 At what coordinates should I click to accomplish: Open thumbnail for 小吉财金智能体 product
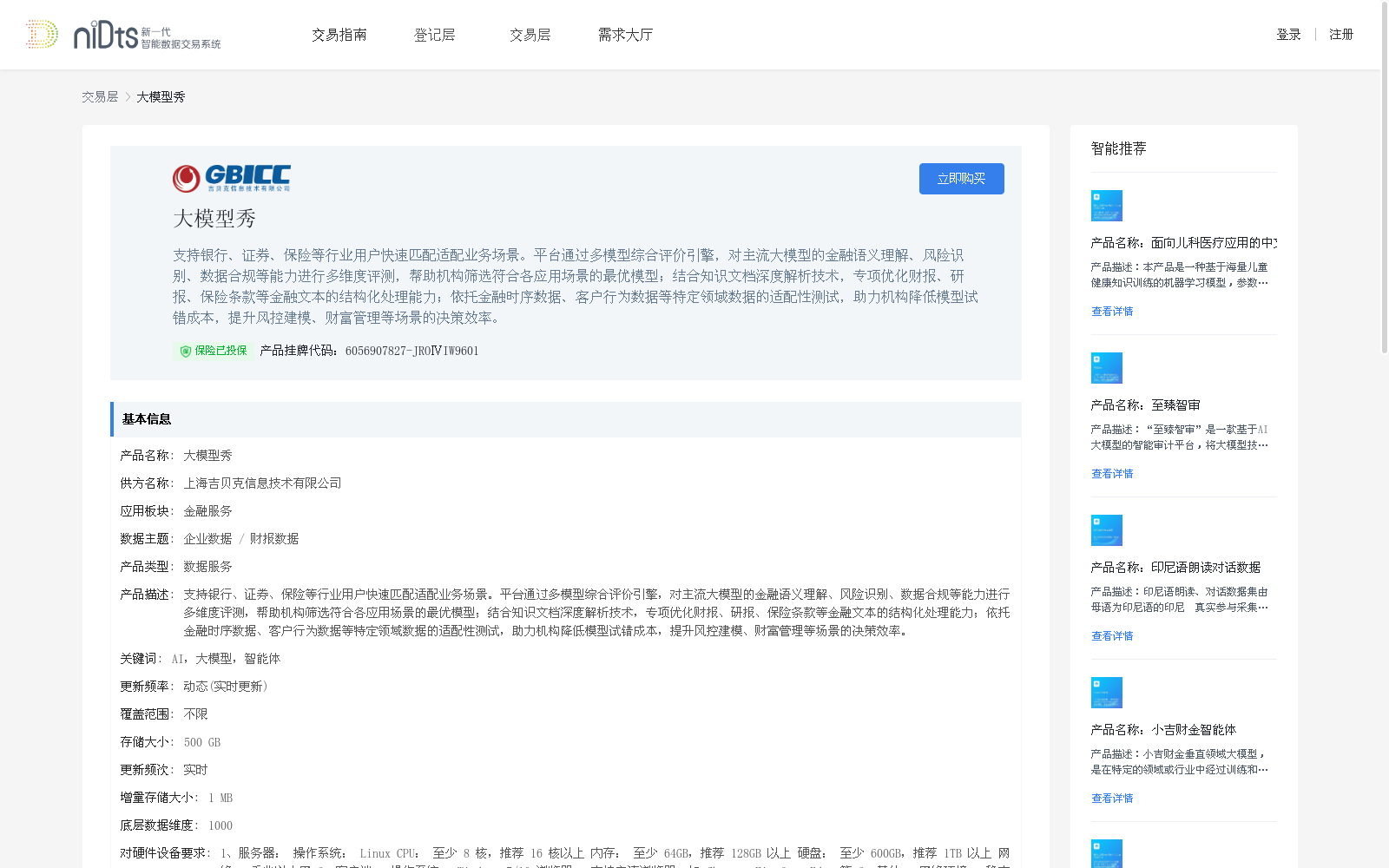click(x=1107, y=693)
